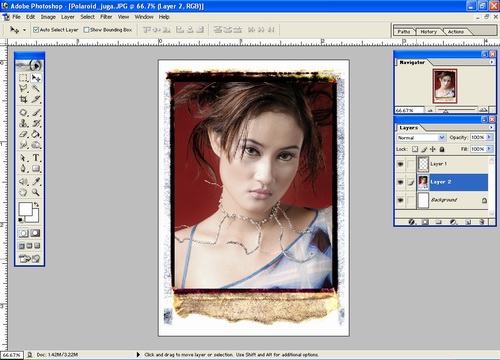Select the Eraser tool

pyautogui.click(x=23, y=134)
